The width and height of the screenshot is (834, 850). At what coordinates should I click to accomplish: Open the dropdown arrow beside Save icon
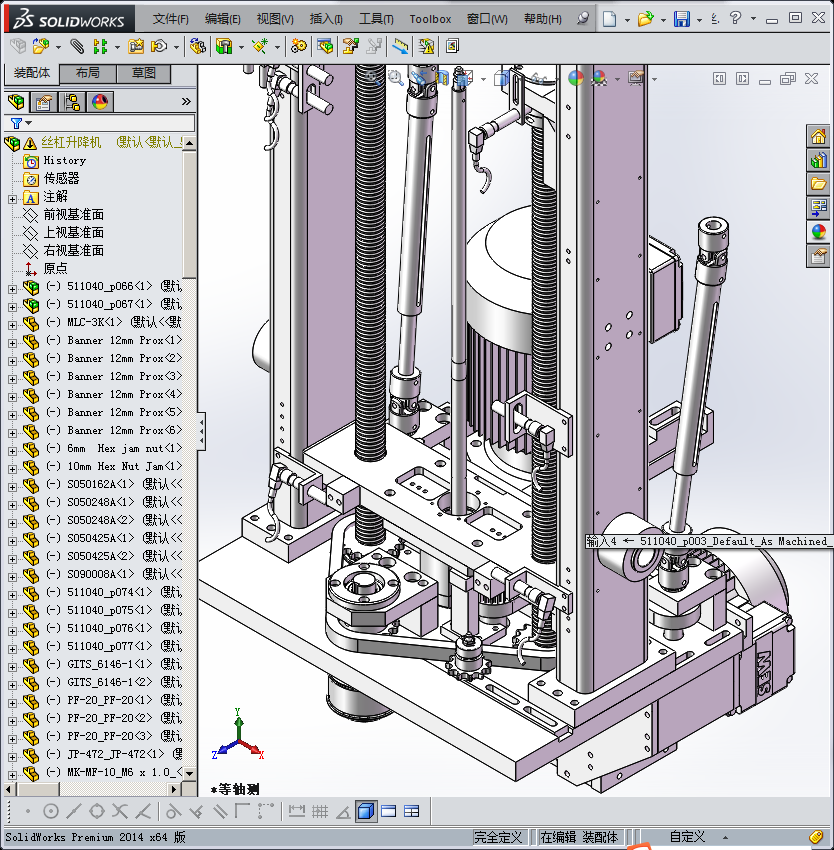click(699, 19)
